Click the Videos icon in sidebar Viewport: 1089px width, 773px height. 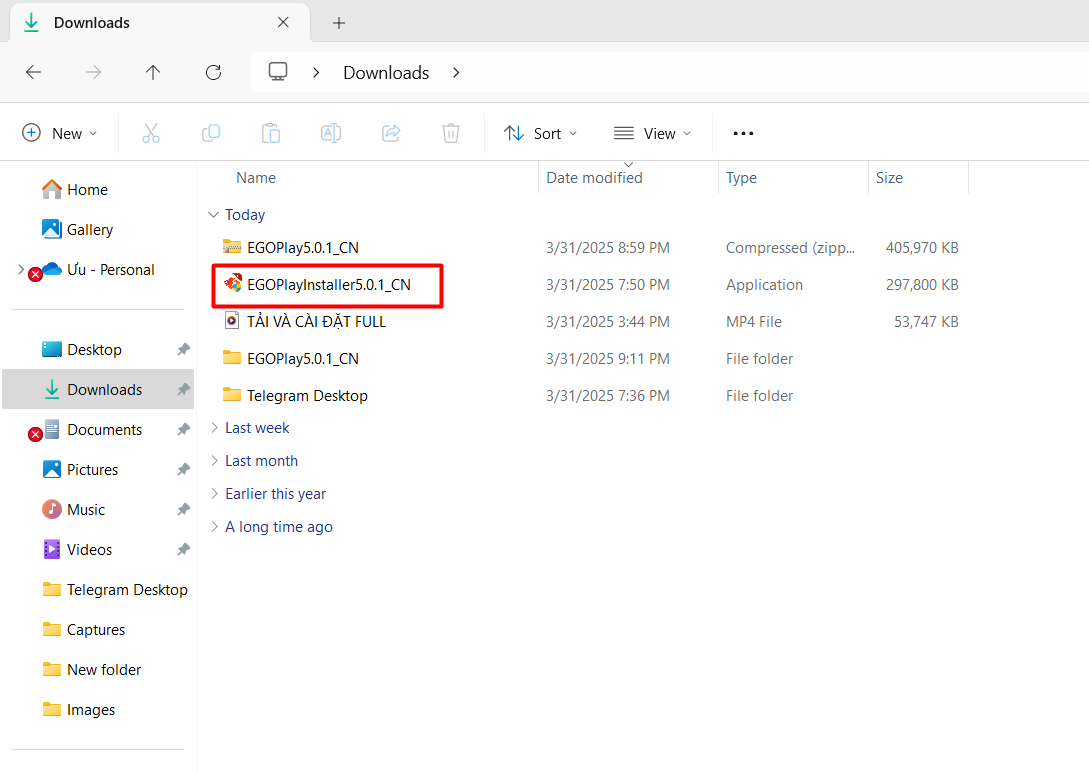(52, 549)
